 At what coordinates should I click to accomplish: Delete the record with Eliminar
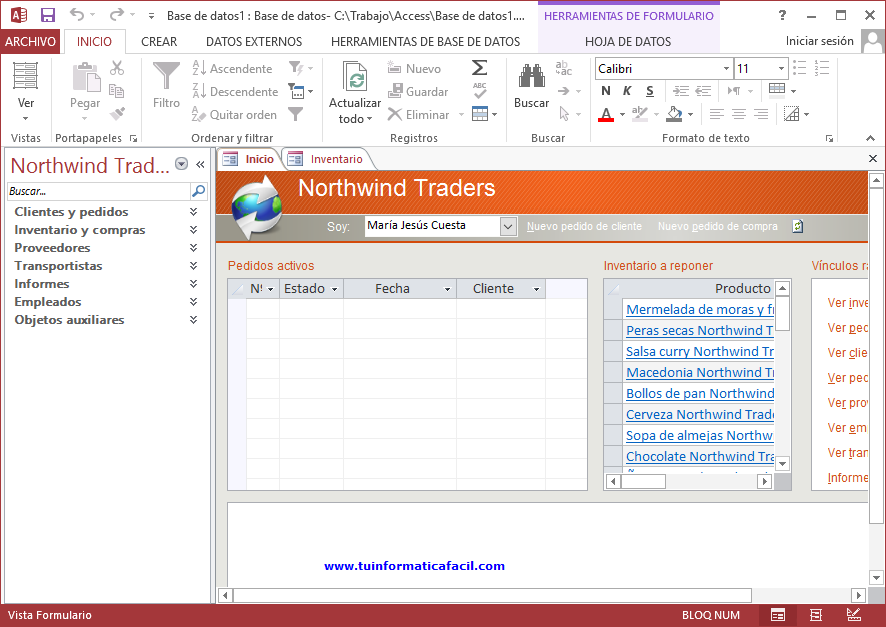(419, 115)
